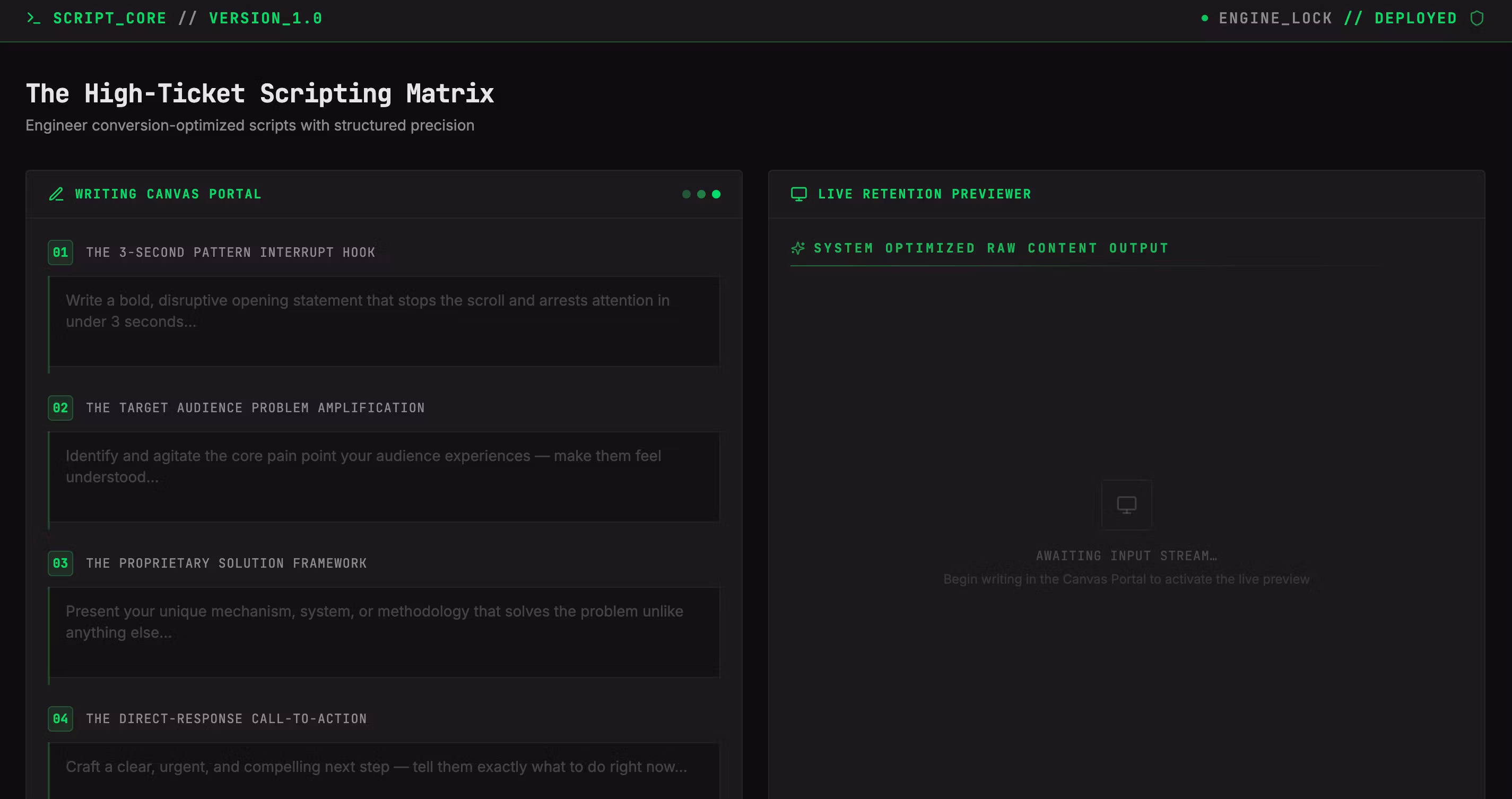
Task: Focus the Proprietary Solution Framework textarea
Action: 385,633
